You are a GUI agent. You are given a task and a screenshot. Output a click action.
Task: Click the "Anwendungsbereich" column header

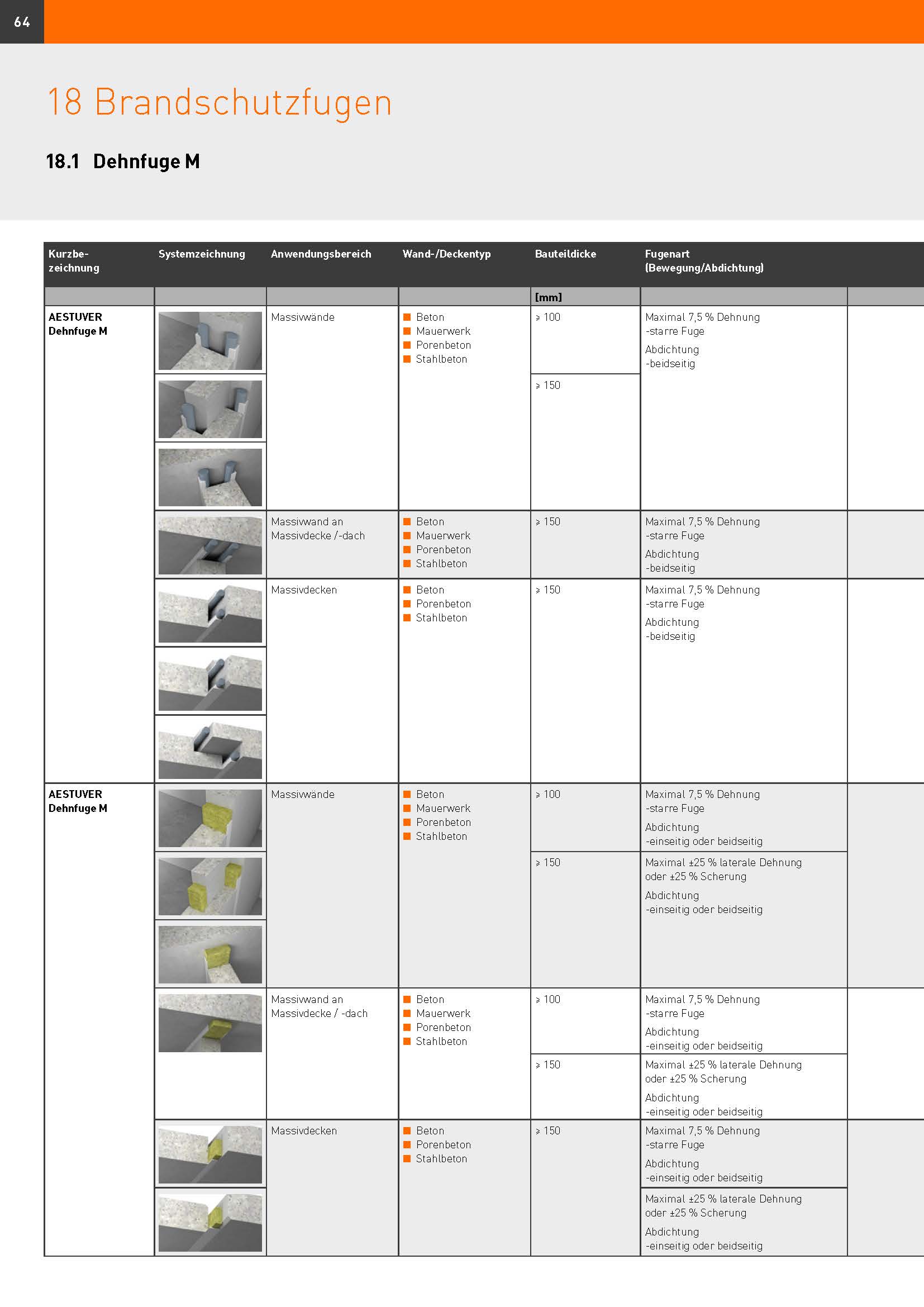(x=320, y=254)
